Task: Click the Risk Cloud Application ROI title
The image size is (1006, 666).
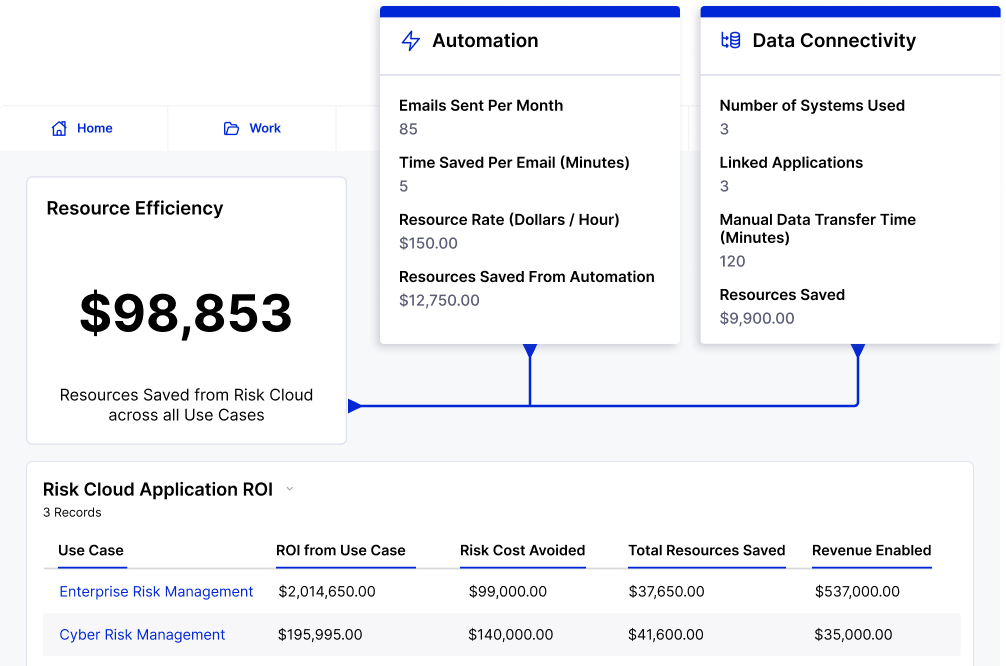Action: click(x=158, y=490)
